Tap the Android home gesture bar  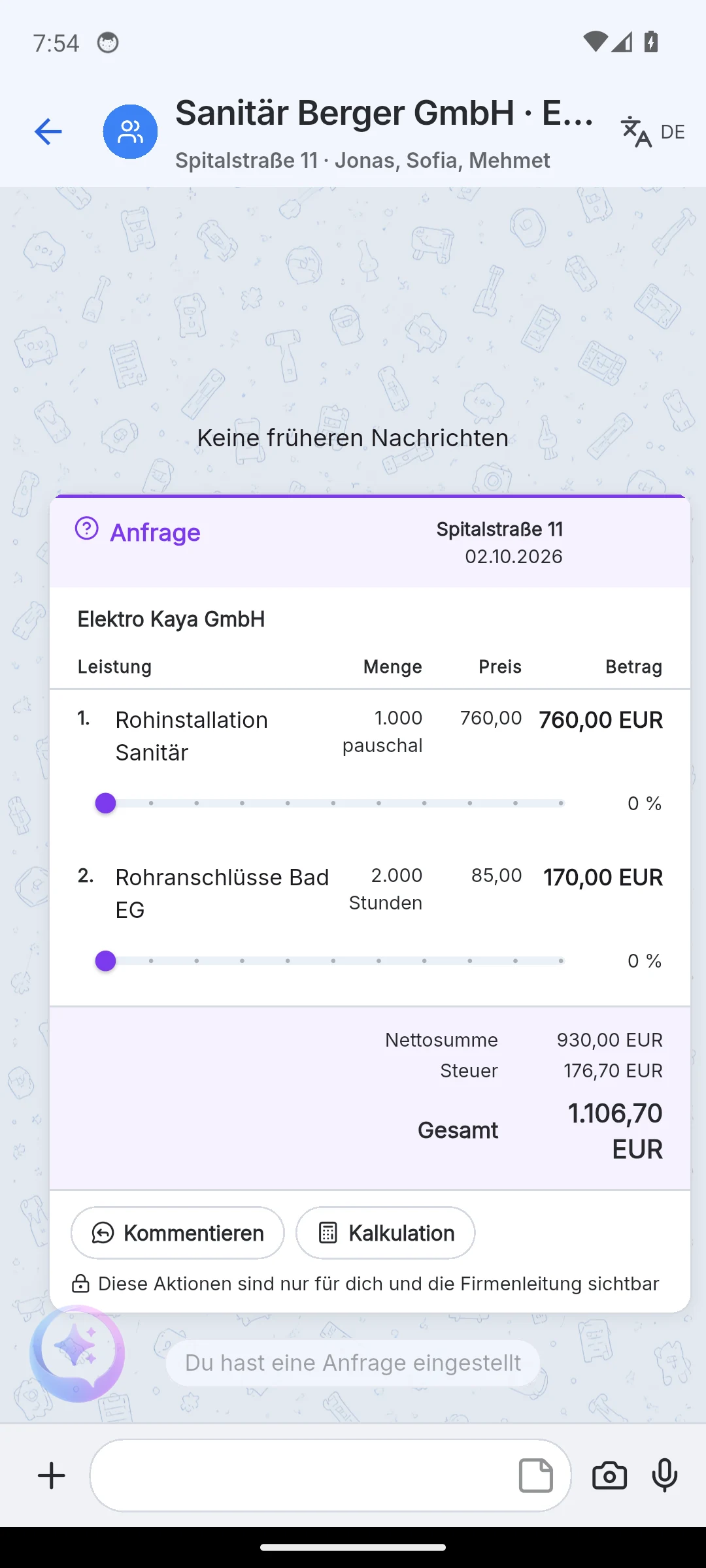(353, 1547)
